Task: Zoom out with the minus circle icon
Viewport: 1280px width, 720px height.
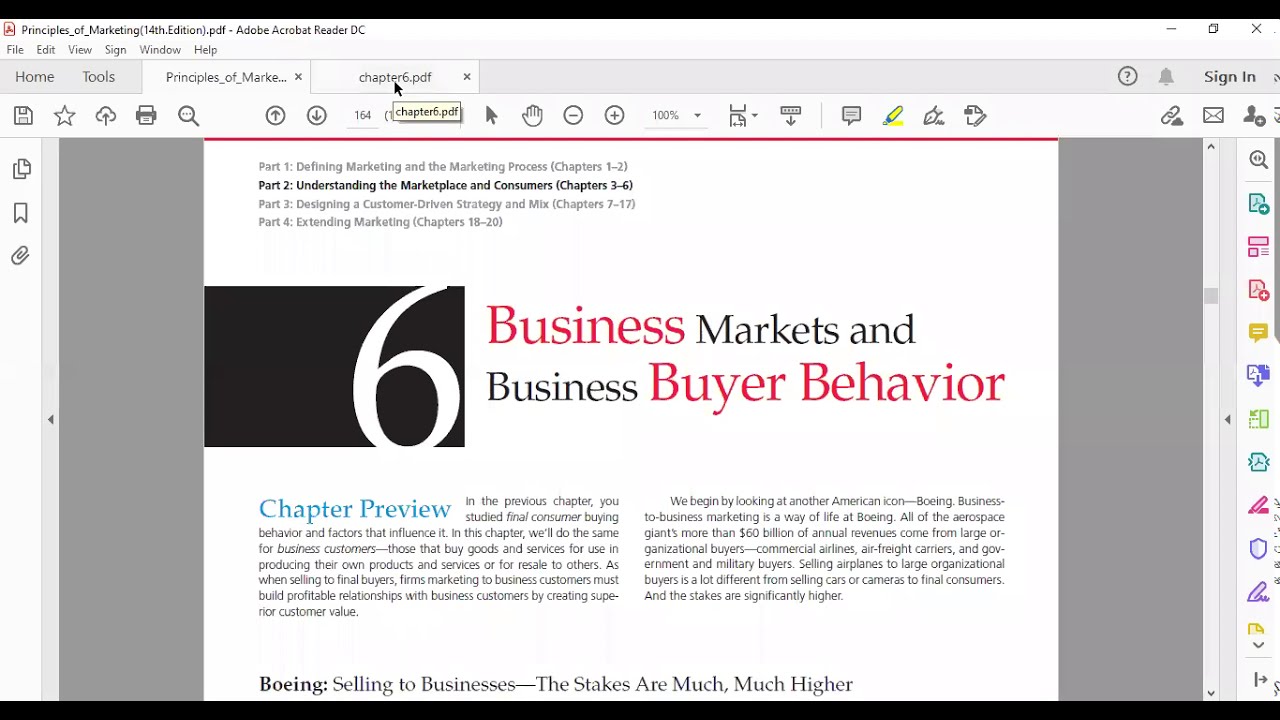Action: pyautogui.click(x=573, y=116)
